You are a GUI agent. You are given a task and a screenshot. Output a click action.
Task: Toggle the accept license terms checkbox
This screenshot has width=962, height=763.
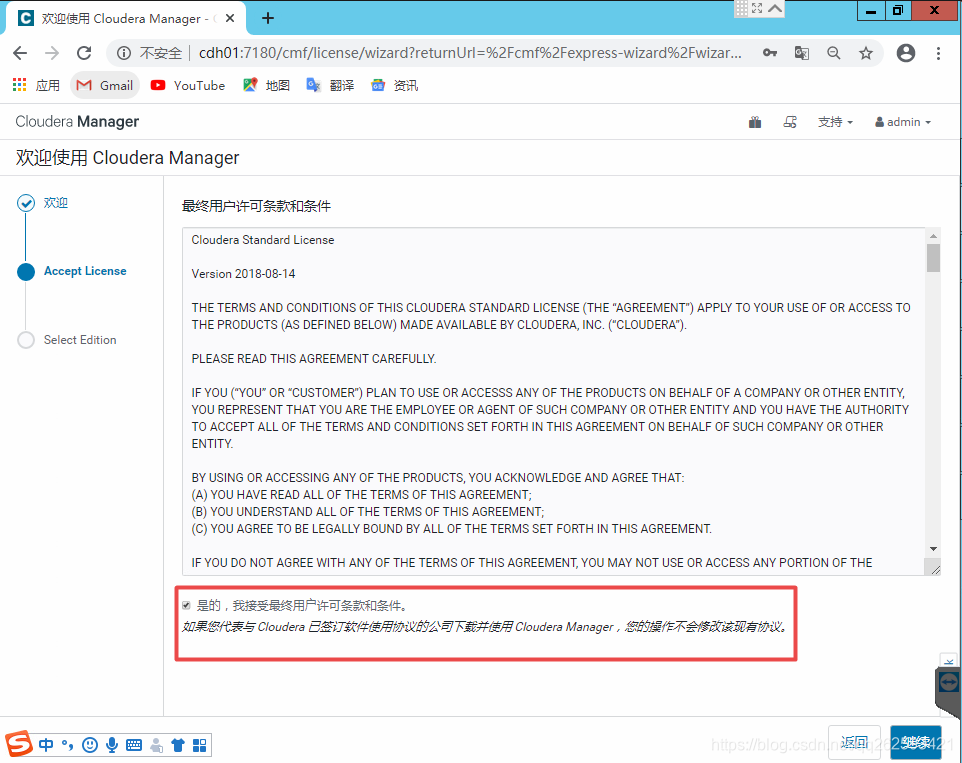coord(187,606)
